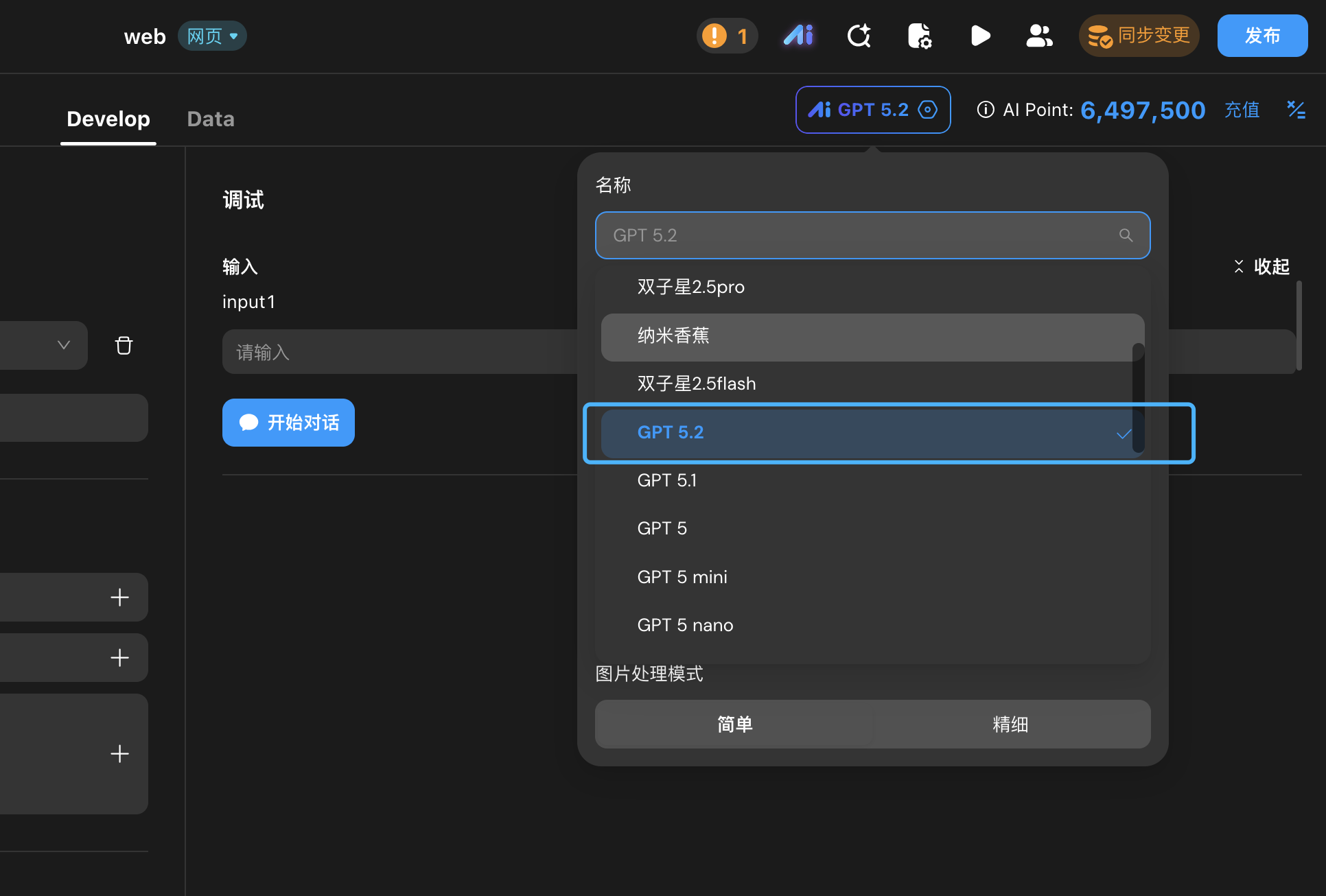Open the GPT 5.2 model selector button

pos(872,110)
